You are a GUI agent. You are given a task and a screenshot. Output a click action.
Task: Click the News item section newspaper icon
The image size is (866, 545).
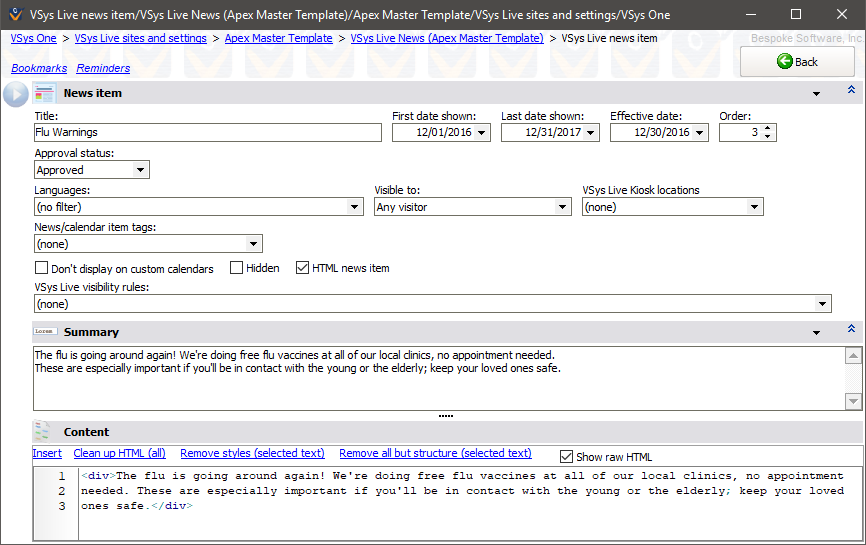(x=45, y=94)
